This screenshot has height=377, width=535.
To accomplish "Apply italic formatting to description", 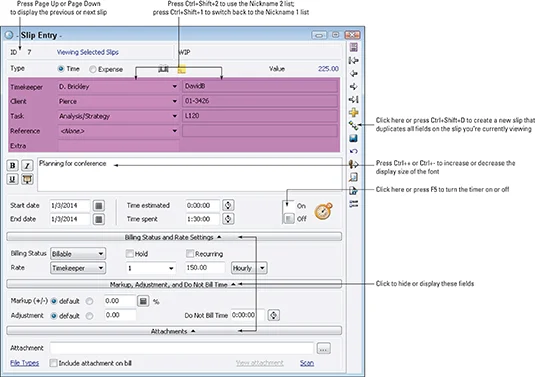I will click(27, 165).
